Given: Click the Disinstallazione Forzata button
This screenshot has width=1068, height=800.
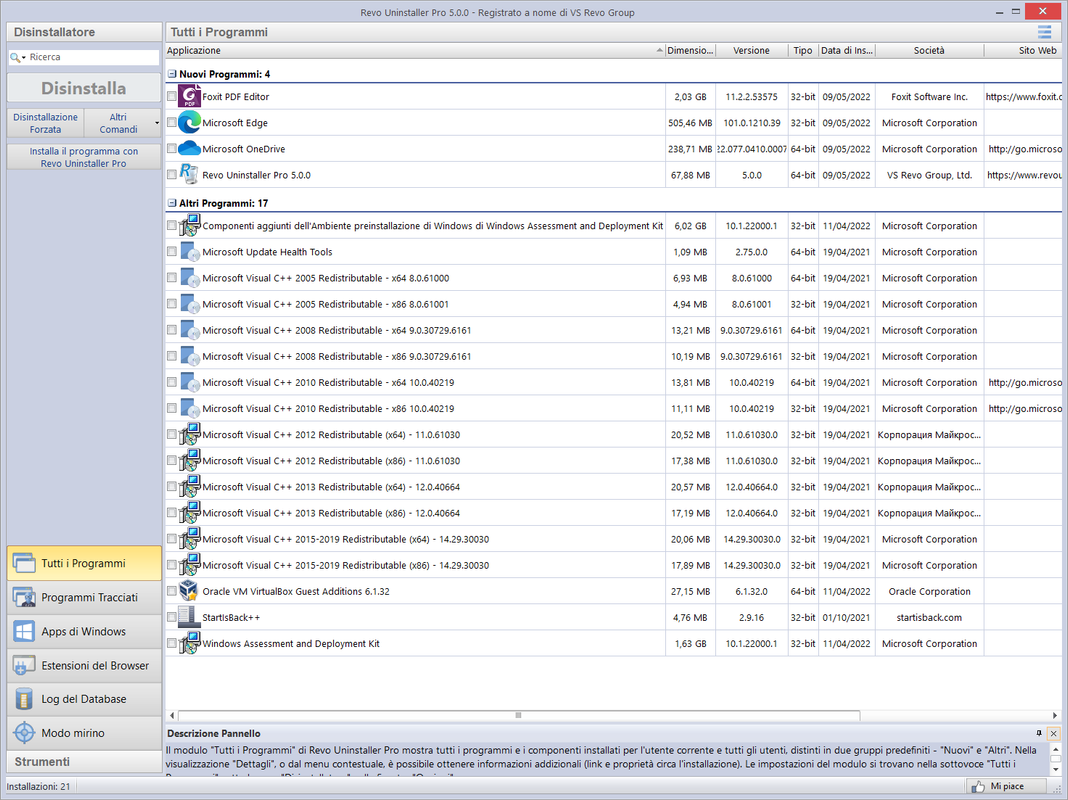Looking at the screenshot, I should [x=46, y=123].
